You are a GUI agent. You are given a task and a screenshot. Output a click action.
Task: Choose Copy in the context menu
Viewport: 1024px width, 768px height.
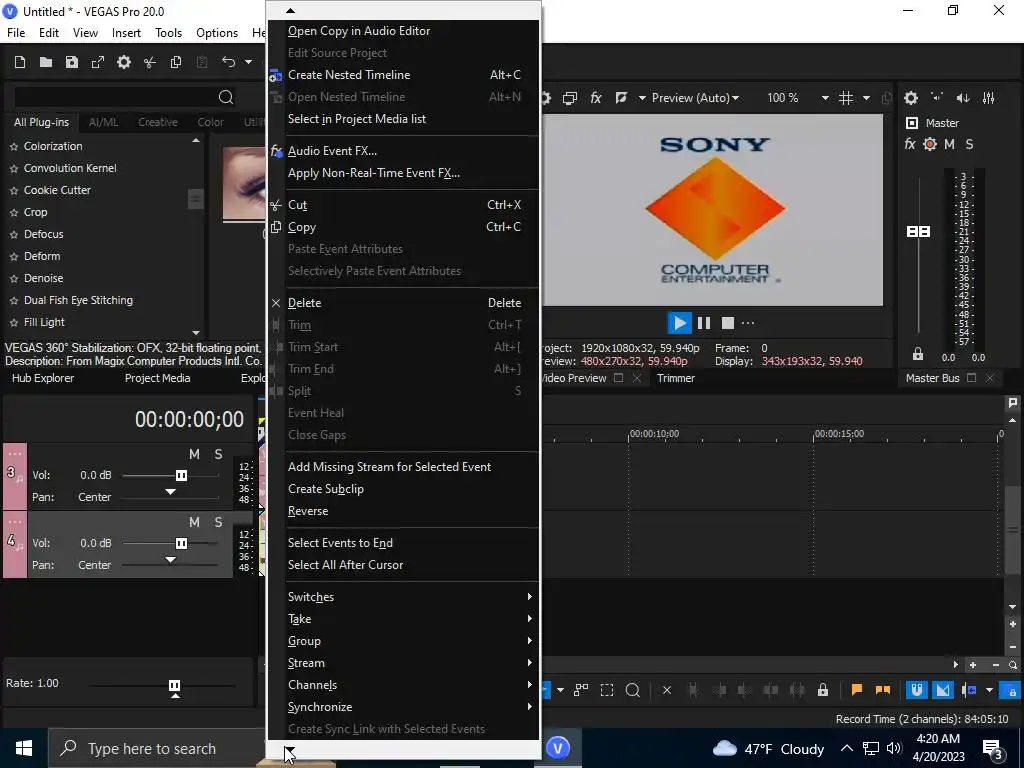[403, 227]
